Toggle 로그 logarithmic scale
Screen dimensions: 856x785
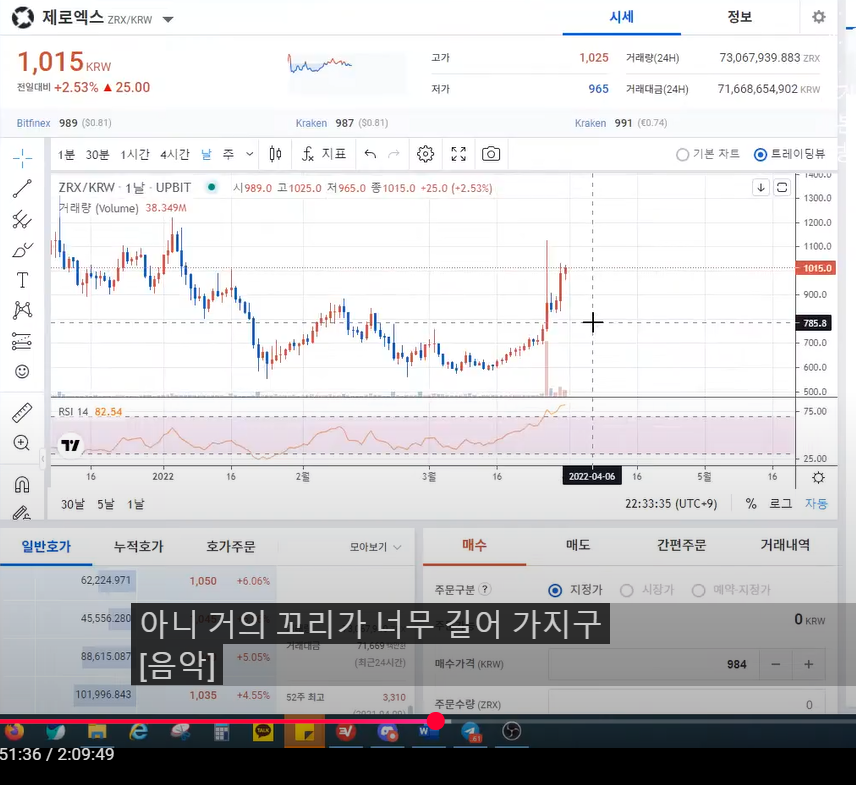click(x=781, y=504)
